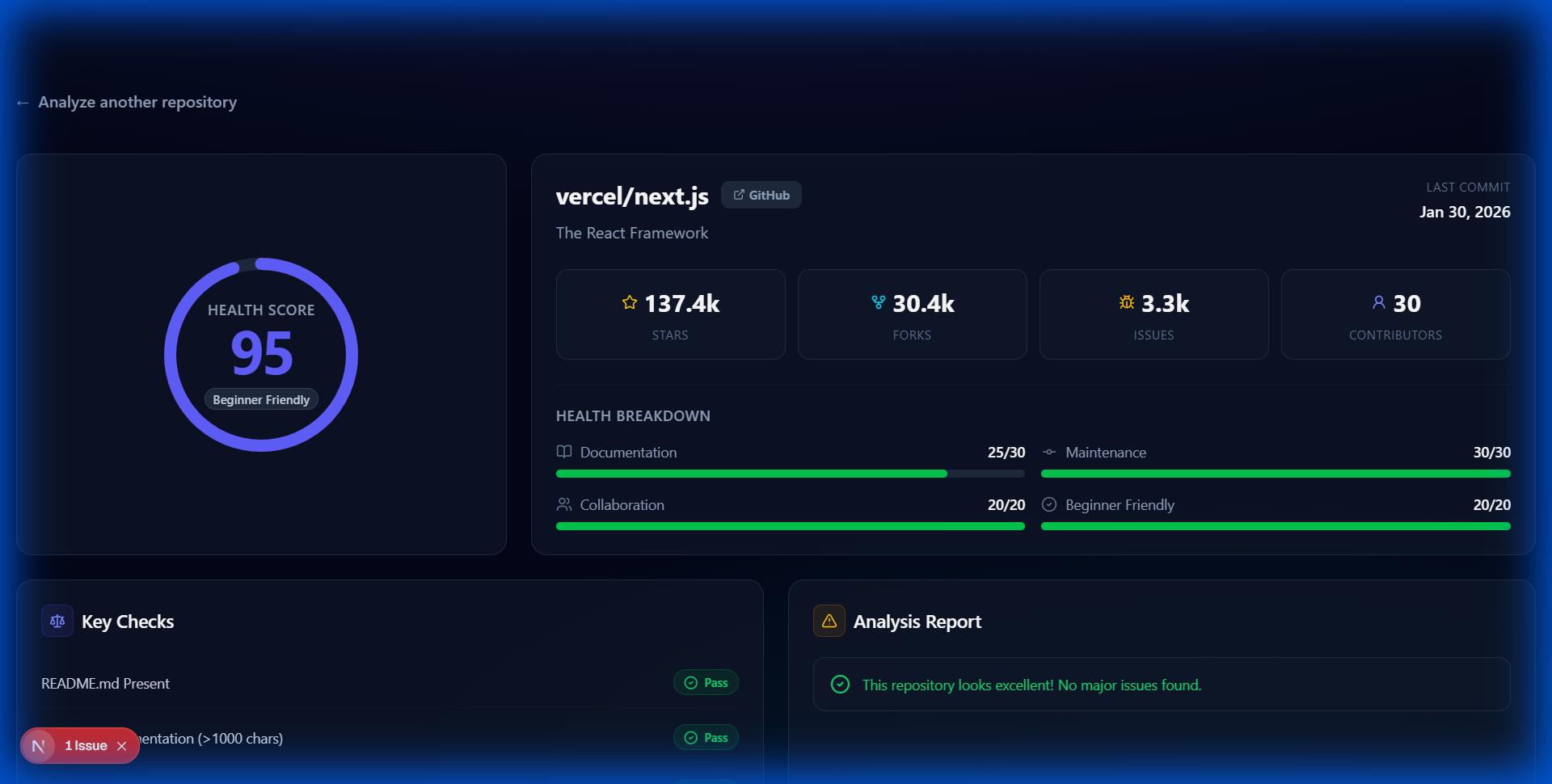Screen dimensions: 1552x784
Task: Click the CONTRIBUTORS label
Action: [1395, 335]
